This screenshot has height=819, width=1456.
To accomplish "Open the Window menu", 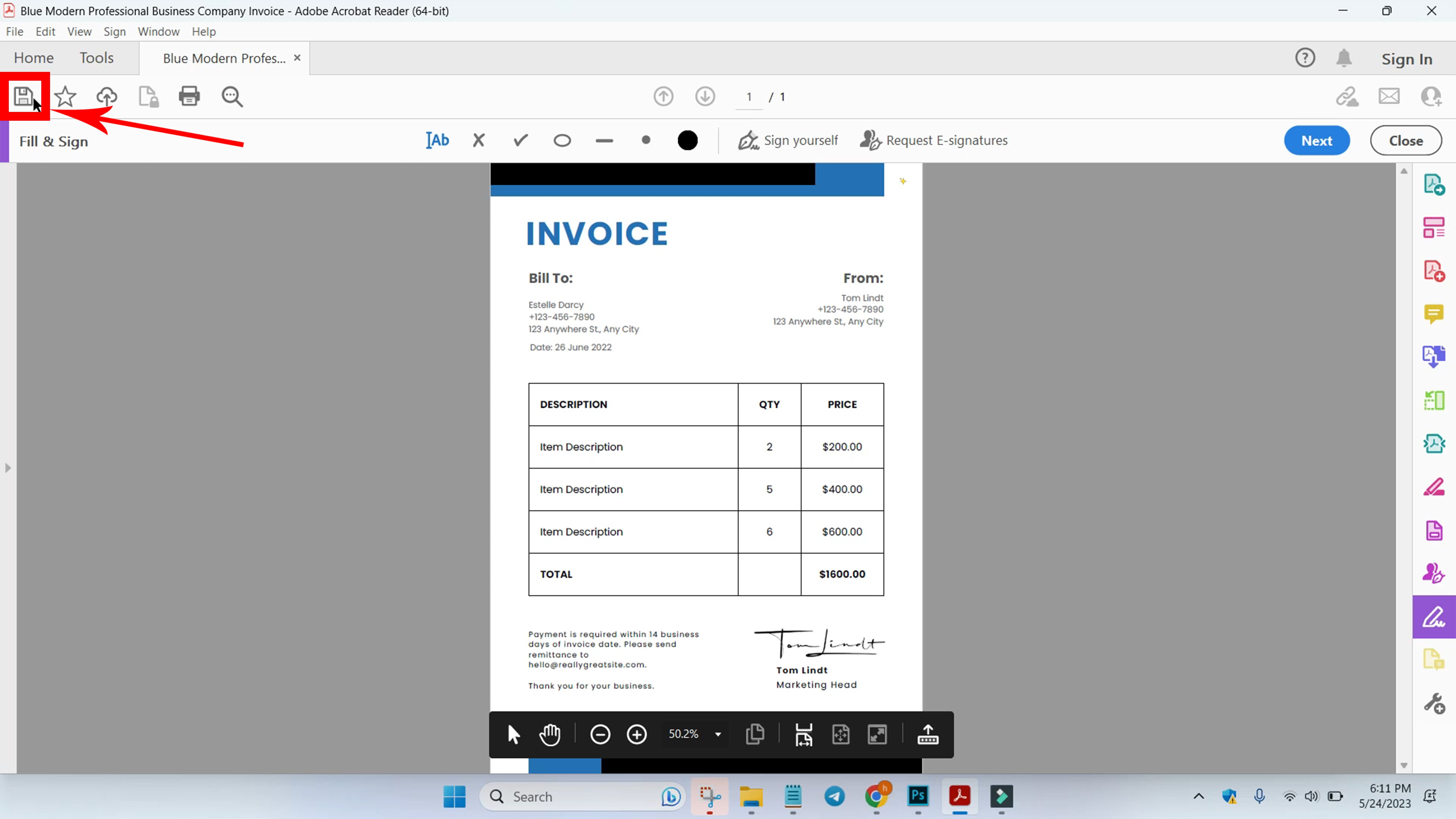I will [159, 32].
